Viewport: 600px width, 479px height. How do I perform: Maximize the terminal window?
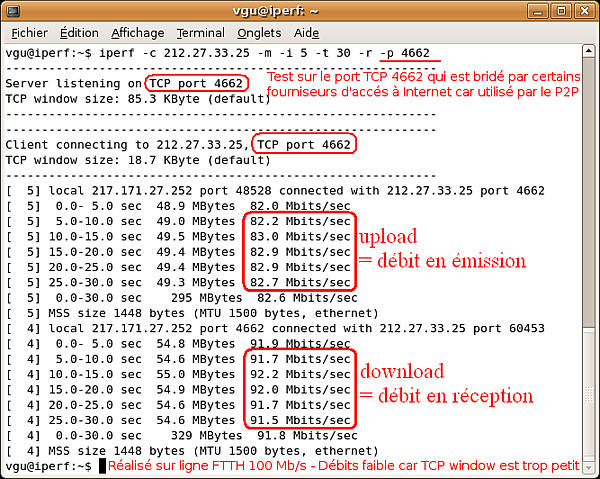pyautogui.click(x=561, y=11)
